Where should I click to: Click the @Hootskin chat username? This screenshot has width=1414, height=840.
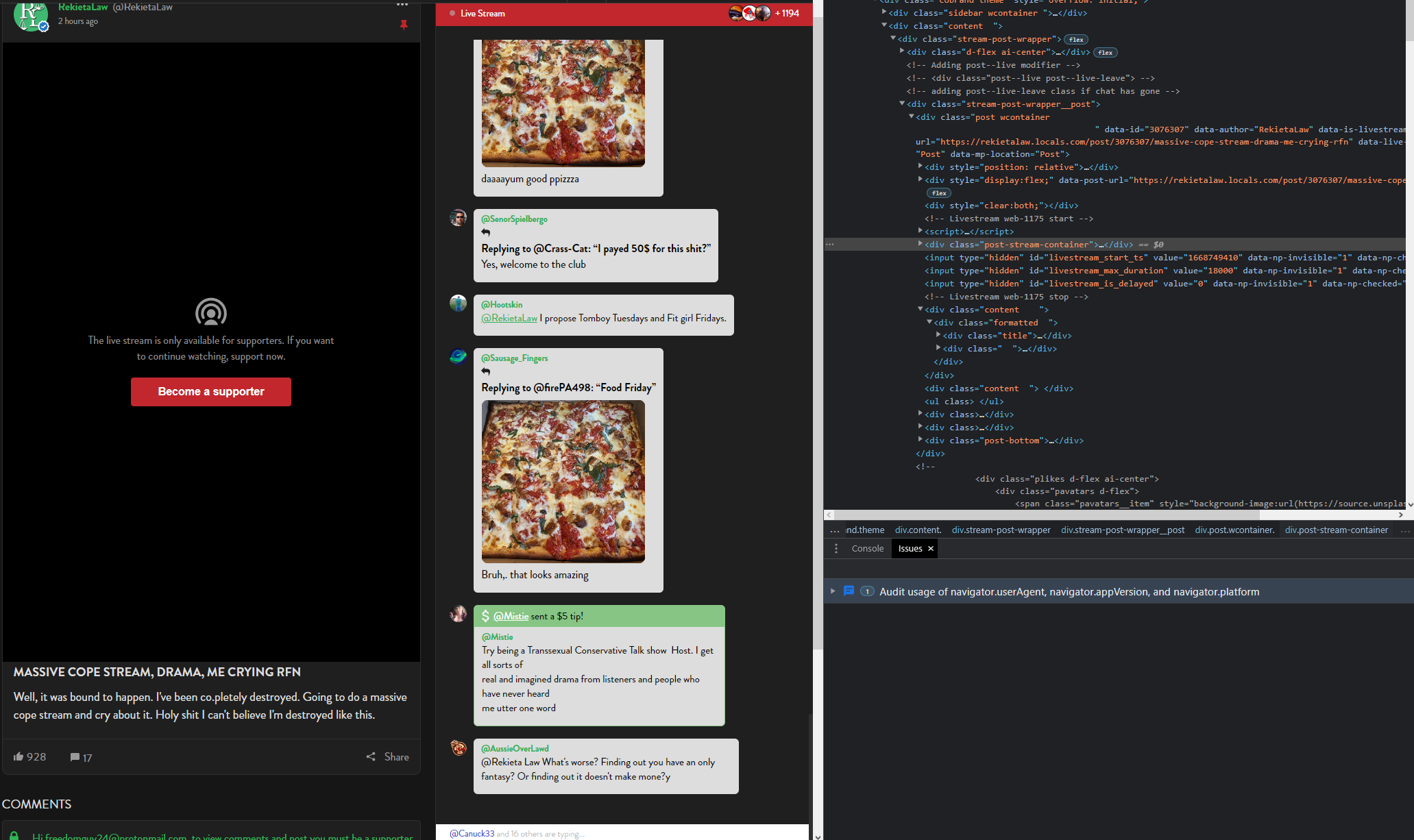pos(502,304)
